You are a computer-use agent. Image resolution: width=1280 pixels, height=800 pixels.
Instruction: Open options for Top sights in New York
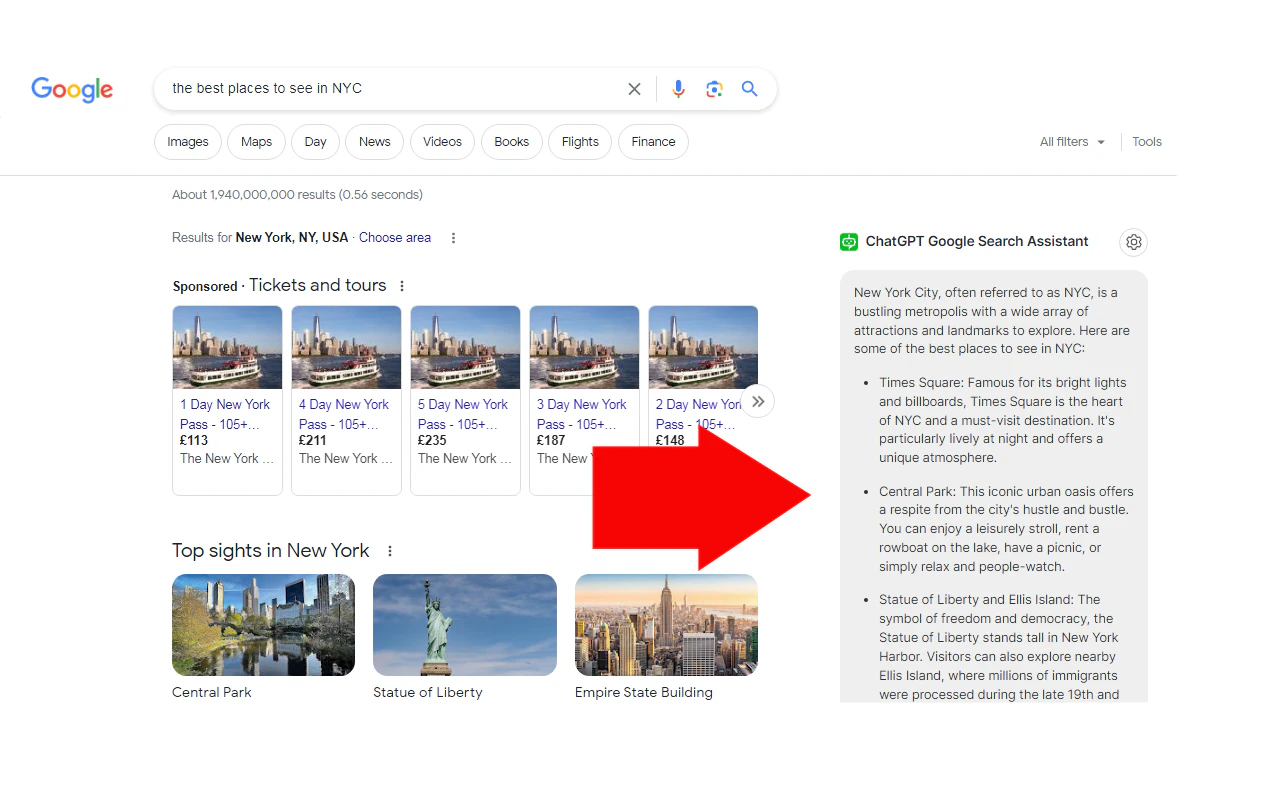pyautogui.click(x=390, y=551)
